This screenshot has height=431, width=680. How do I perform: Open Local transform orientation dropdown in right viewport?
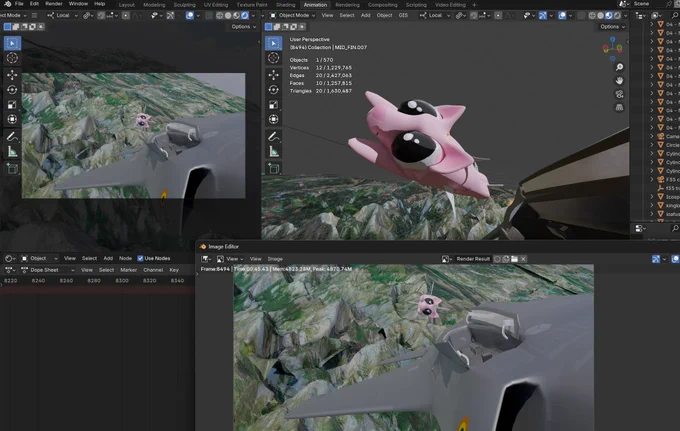[435, 15]
